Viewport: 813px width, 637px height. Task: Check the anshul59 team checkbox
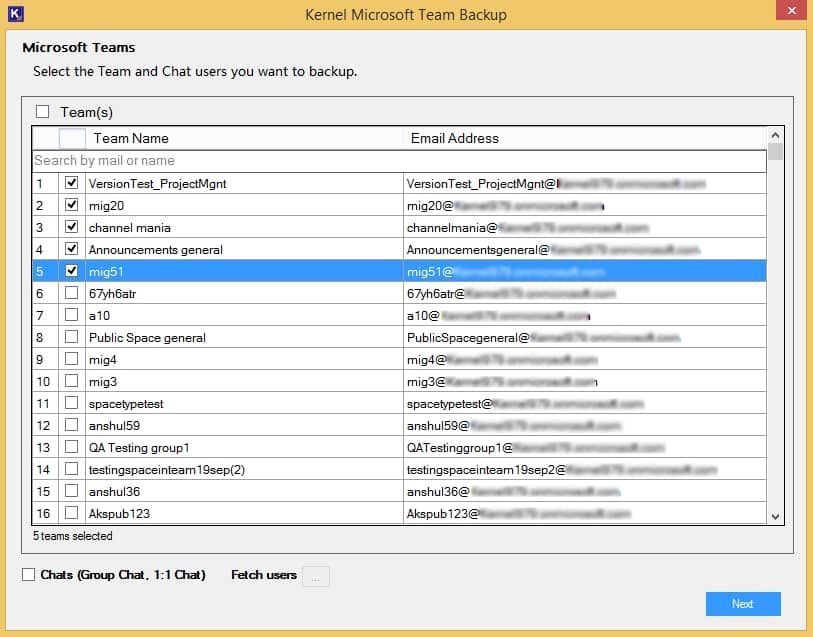coord(72,425)
